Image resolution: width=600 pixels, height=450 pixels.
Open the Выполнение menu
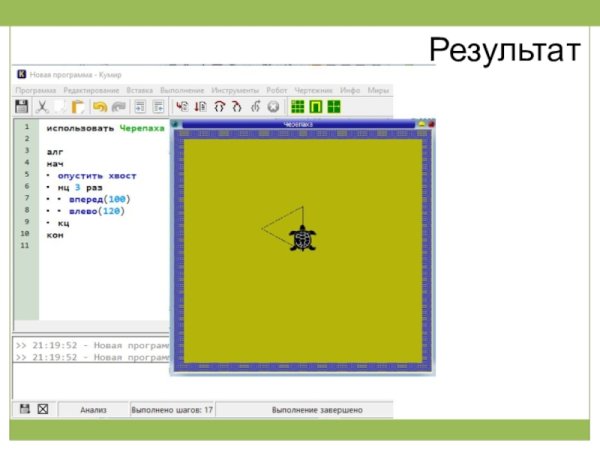pos(181,90)
